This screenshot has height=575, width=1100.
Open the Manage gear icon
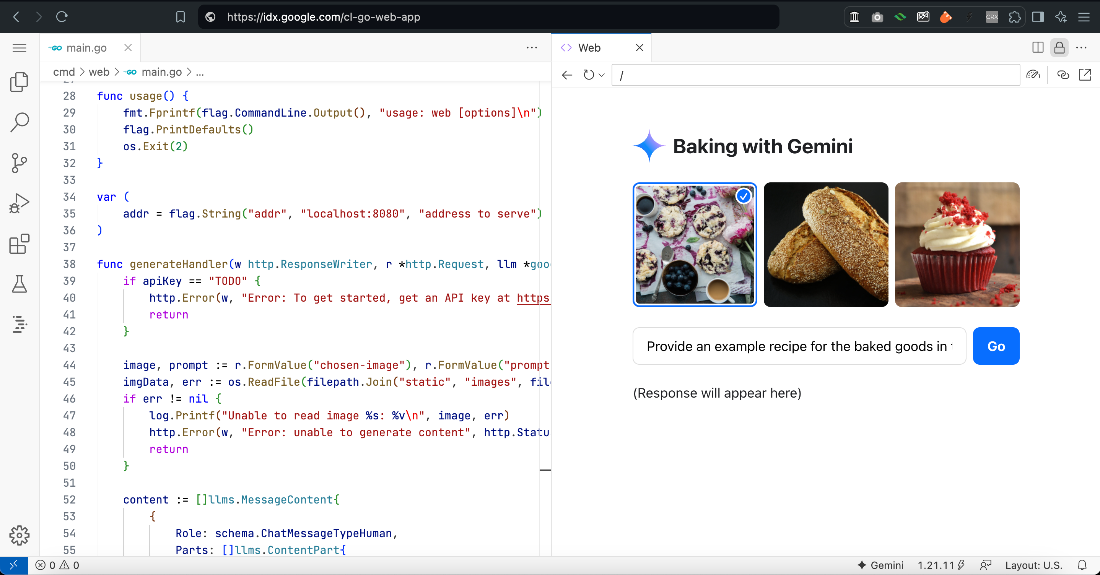pos(20,536)
